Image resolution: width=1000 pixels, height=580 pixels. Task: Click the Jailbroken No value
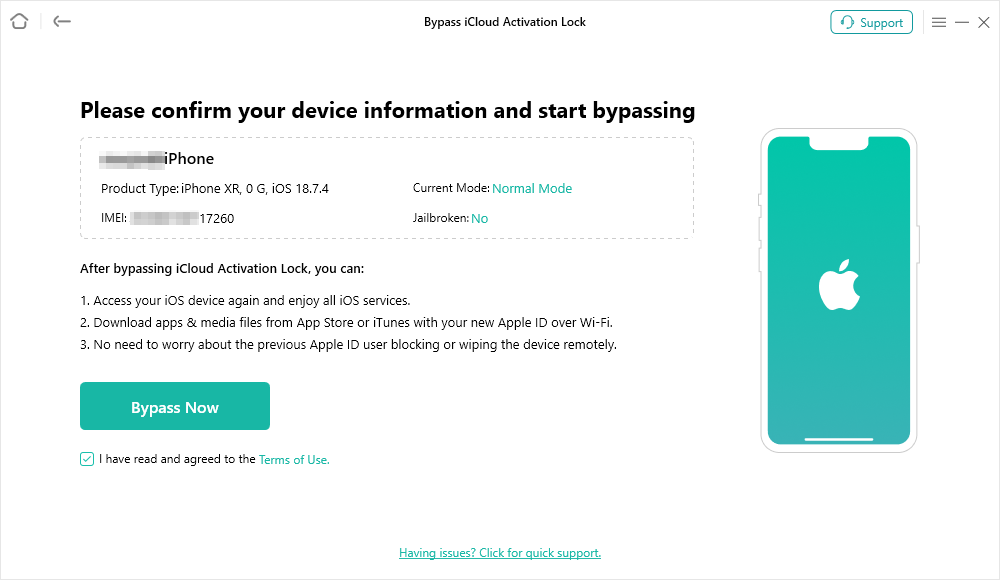pos(480,218)
